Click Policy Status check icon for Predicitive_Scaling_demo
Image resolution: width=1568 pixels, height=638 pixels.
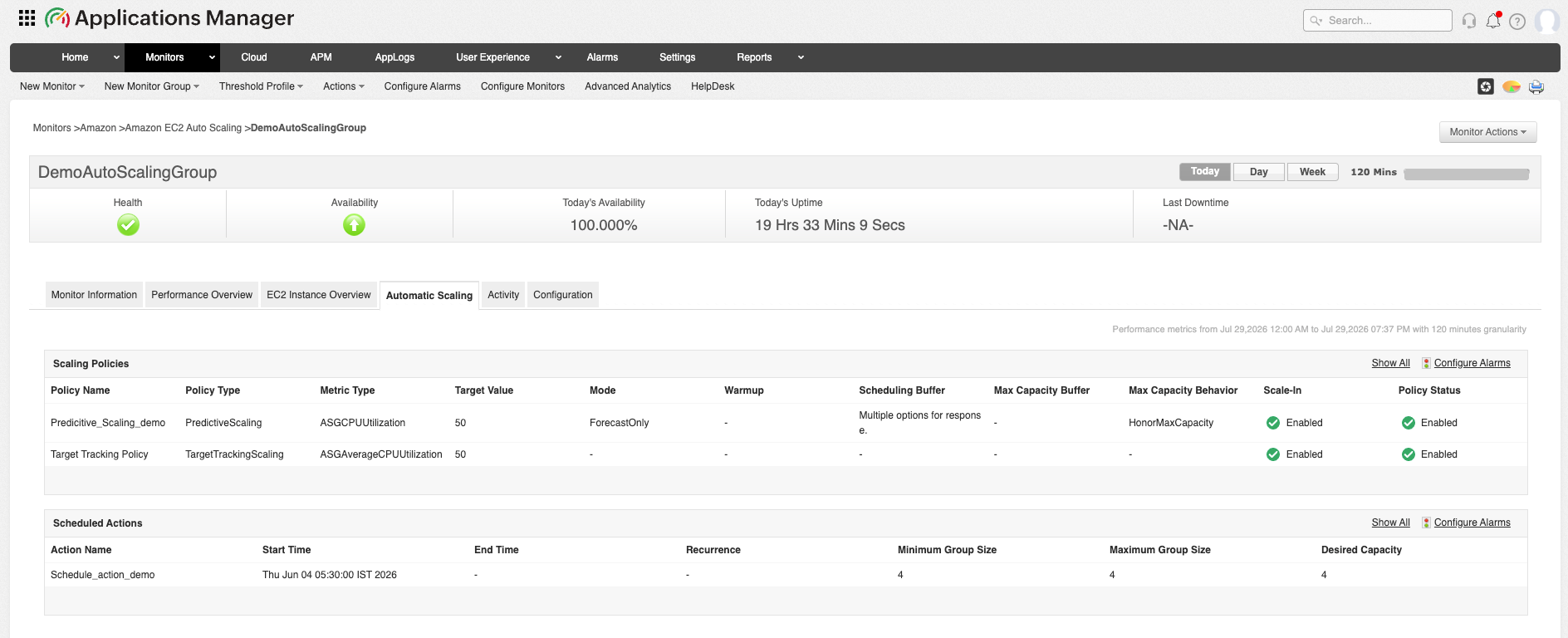tap(1409, 423)
